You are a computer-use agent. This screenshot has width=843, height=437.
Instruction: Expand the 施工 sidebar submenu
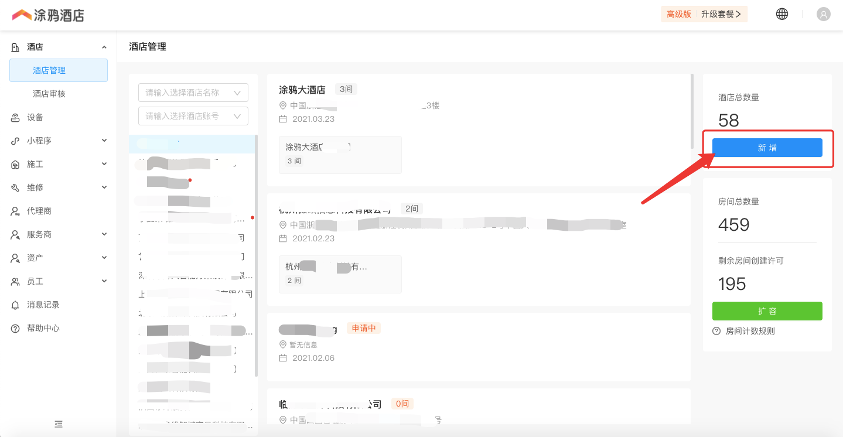point(104,164)
